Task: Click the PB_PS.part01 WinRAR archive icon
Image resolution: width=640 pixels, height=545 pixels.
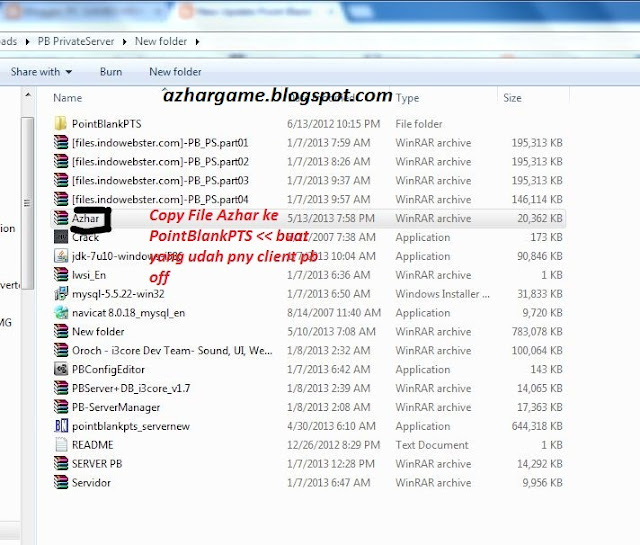Action: pos(61,142)
